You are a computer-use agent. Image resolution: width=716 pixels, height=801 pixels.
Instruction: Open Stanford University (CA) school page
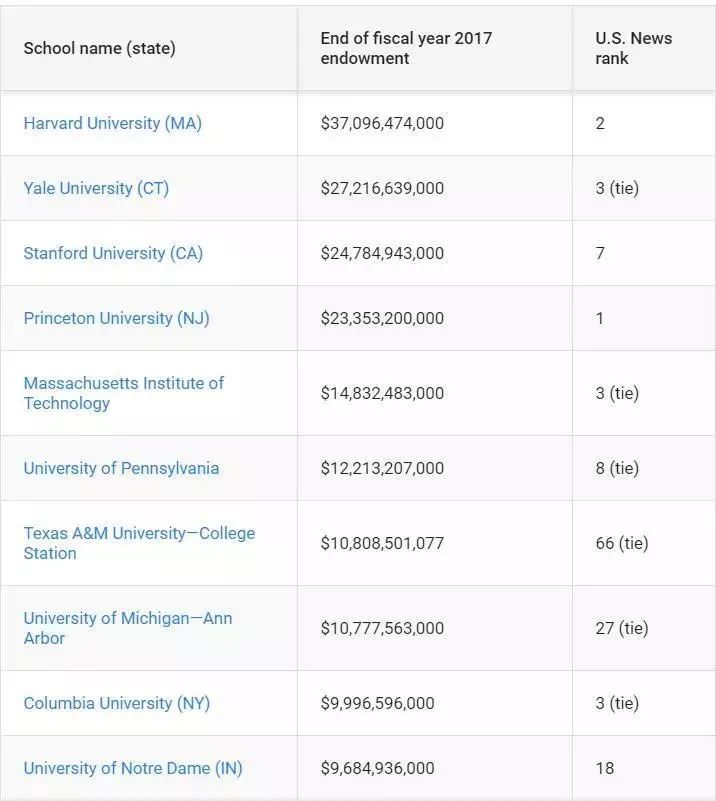point(113,254)
